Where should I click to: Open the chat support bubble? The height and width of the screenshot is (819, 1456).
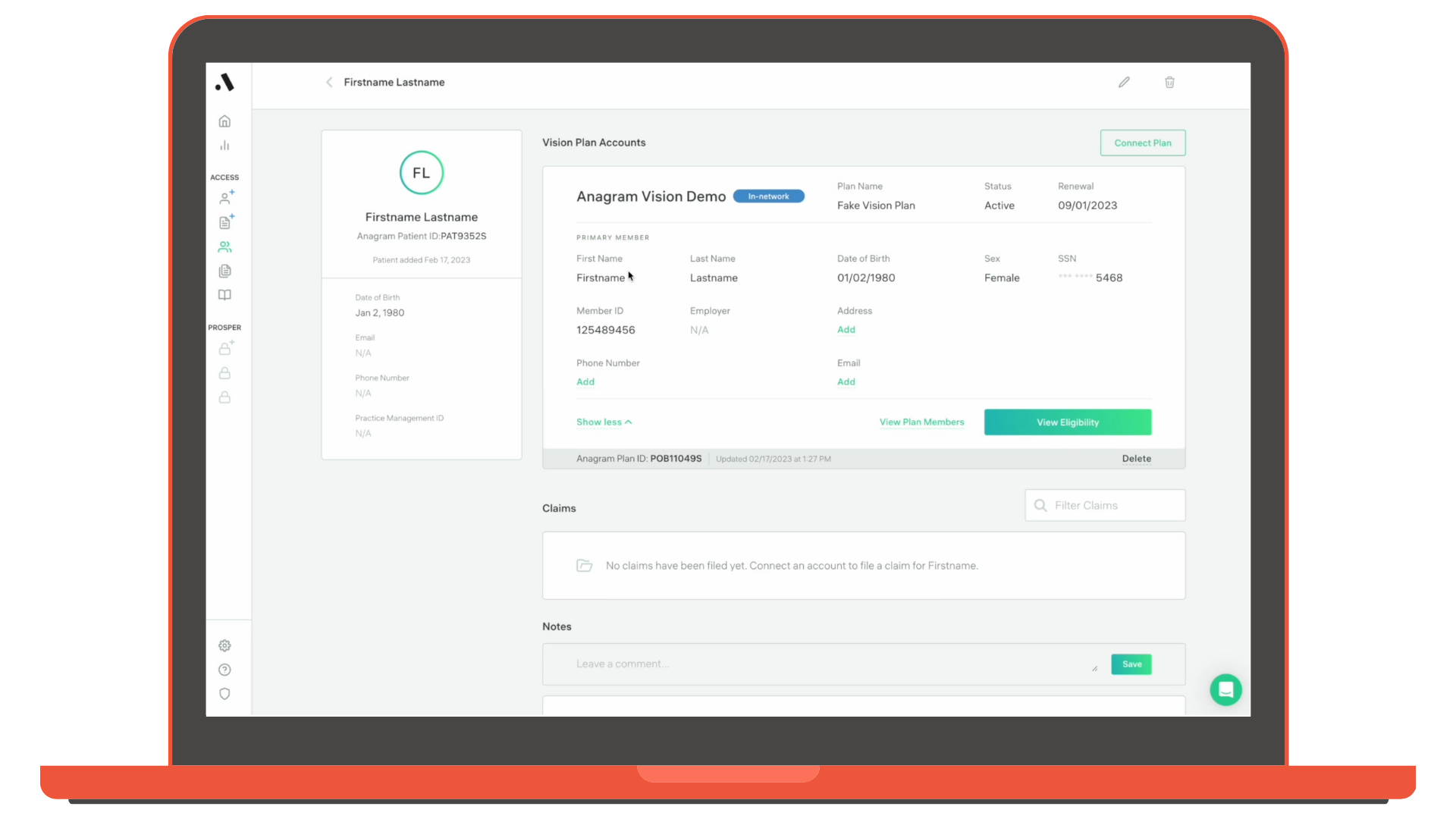1225,690
